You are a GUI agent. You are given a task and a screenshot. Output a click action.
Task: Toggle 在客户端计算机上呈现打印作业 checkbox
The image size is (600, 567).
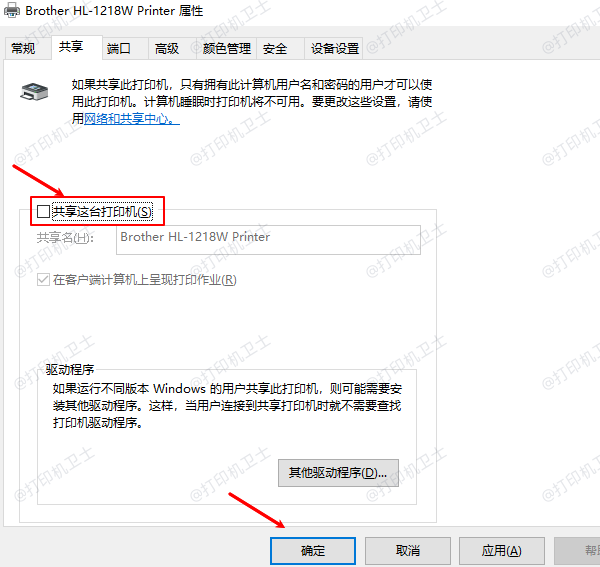tap(43, 280)
